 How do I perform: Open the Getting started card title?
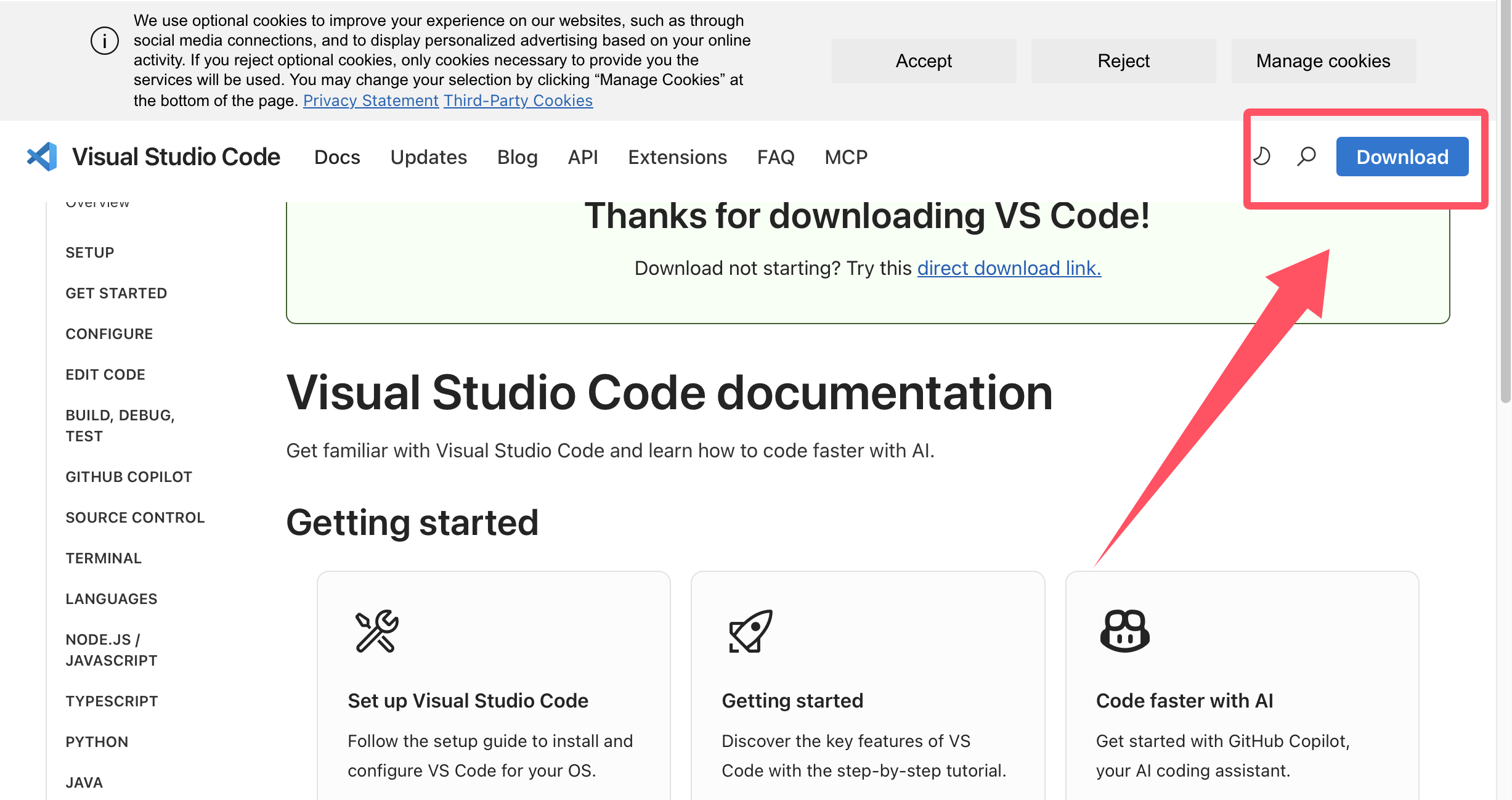pyautogui.click(x=792, y=701)
